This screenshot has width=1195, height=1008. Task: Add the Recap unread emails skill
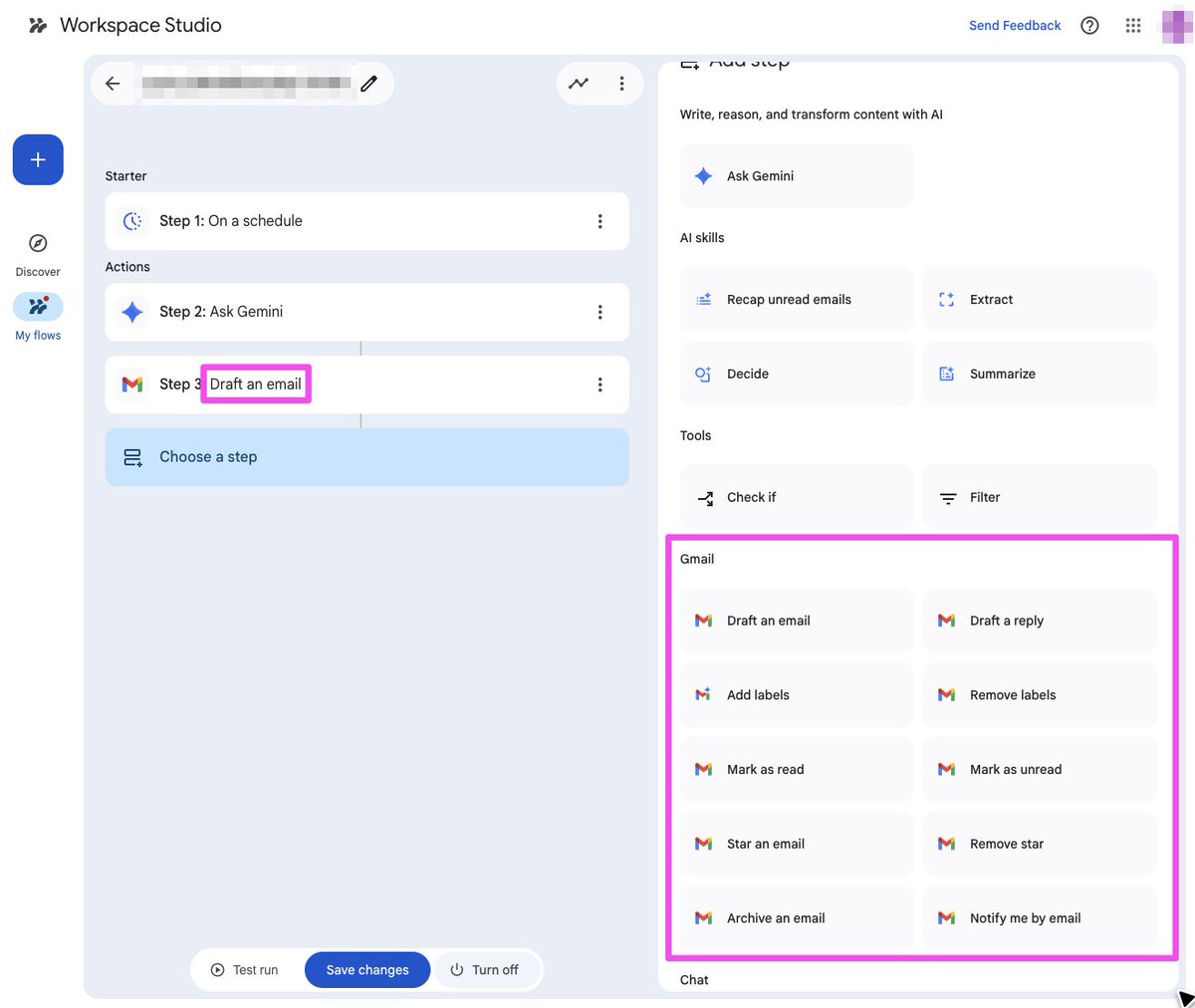(797, 300)
